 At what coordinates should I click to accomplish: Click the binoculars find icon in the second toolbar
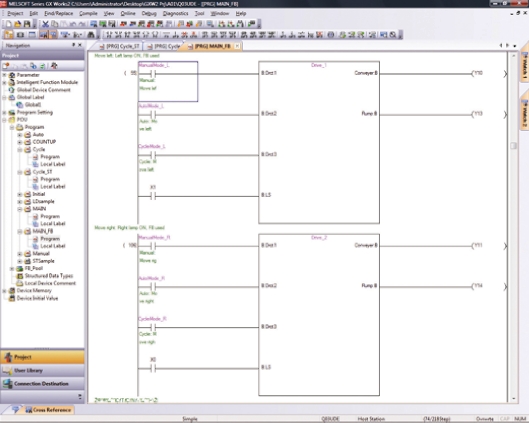[91, 35]
